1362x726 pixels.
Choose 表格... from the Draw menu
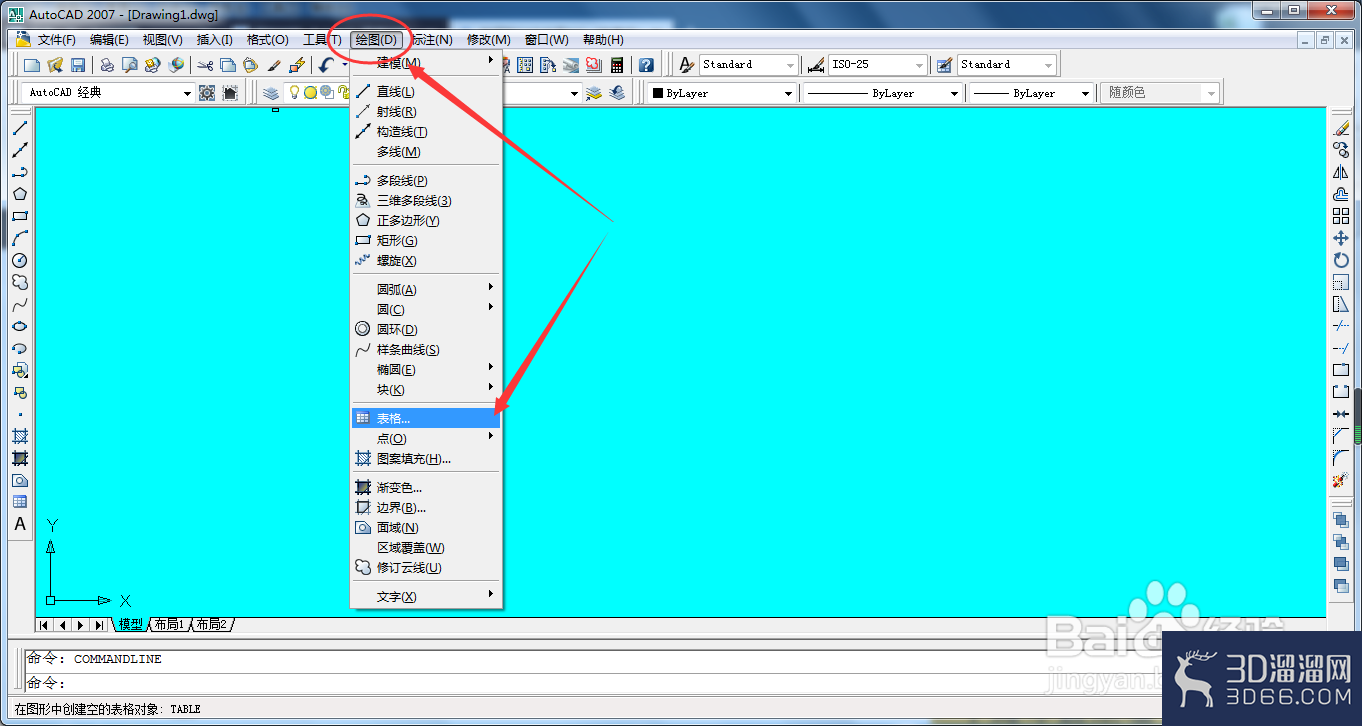pyautogui.click(x=426, y=419)
